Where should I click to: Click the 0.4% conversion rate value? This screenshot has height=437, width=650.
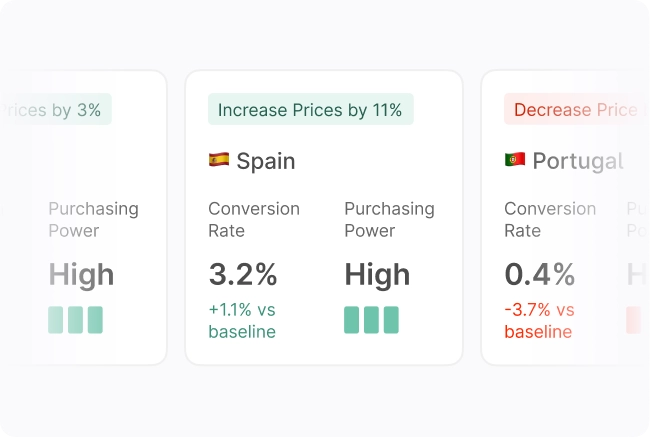(540, 274)
